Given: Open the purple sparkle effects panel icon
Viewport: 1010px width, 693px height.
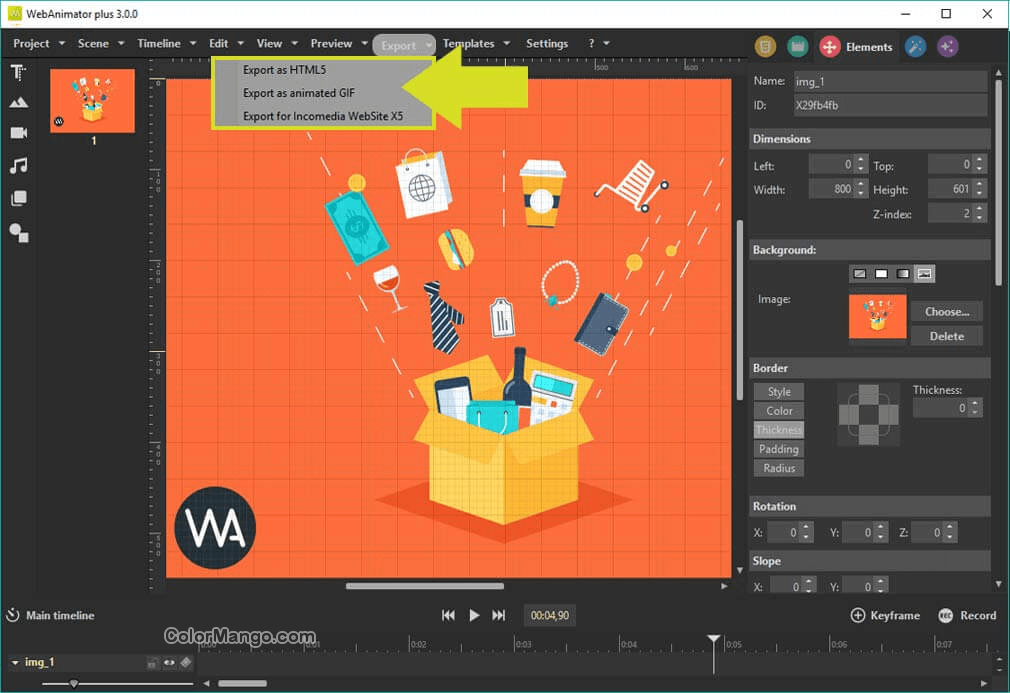Looking at the screenshot, I should point(947,46).
